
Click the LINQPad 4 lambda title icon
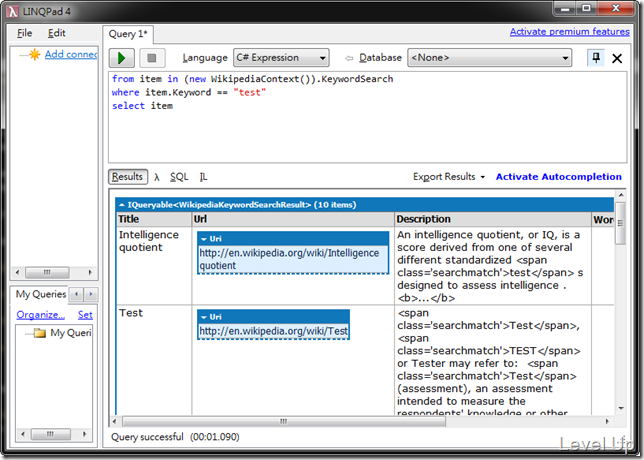point(13,12)
